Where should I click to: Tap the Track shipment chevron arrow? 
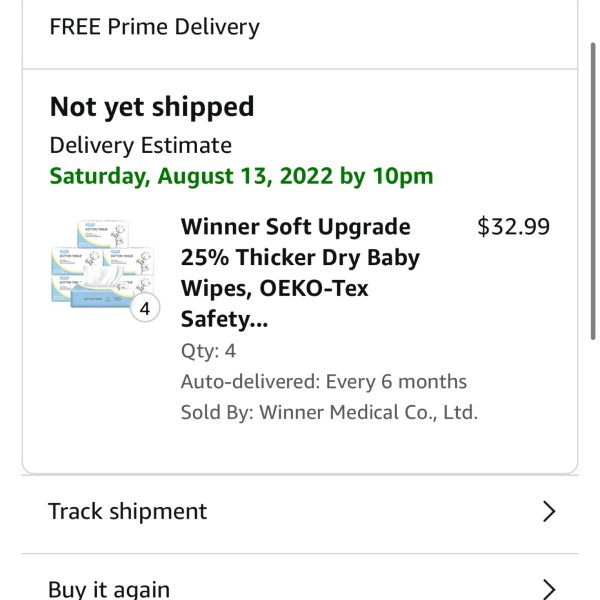pos(549,512)
